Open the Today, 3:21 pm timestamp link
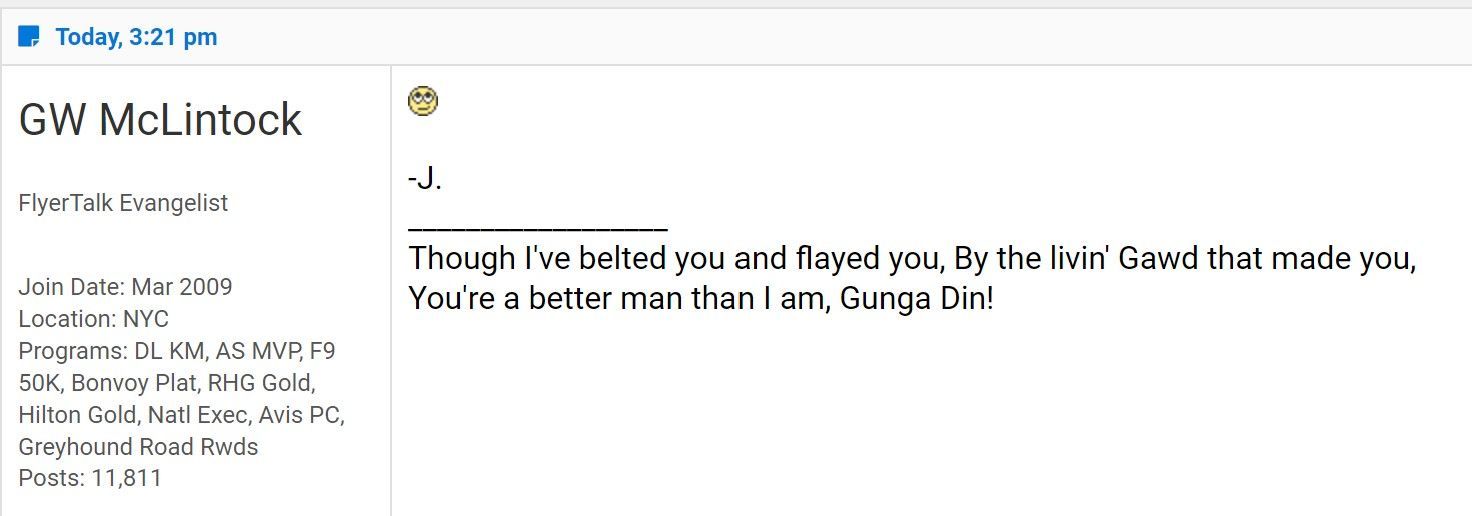Image resolution: width=1472 pixels, height=516 pixels. (136, 37)
